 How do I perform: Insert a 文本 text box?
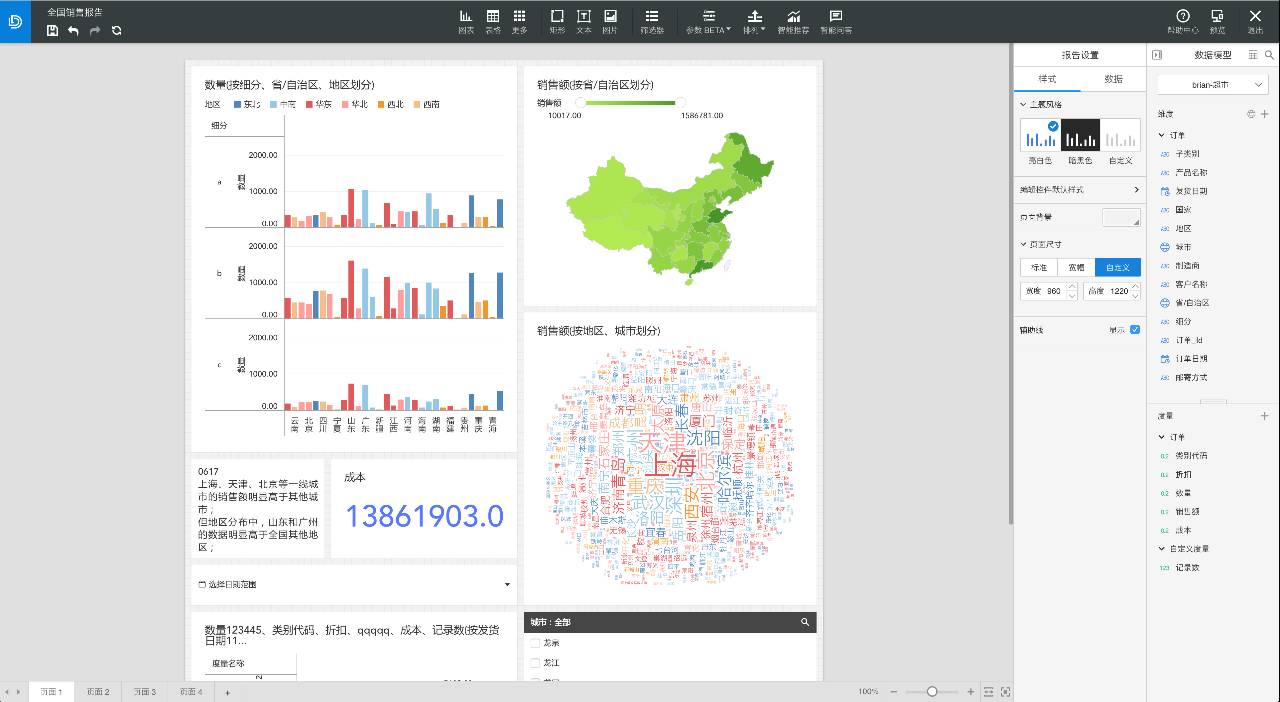click(583, 21)
